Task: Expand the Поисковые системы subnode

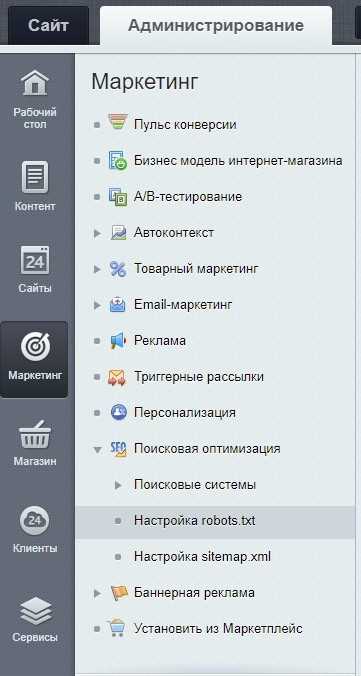Action: 118,485
